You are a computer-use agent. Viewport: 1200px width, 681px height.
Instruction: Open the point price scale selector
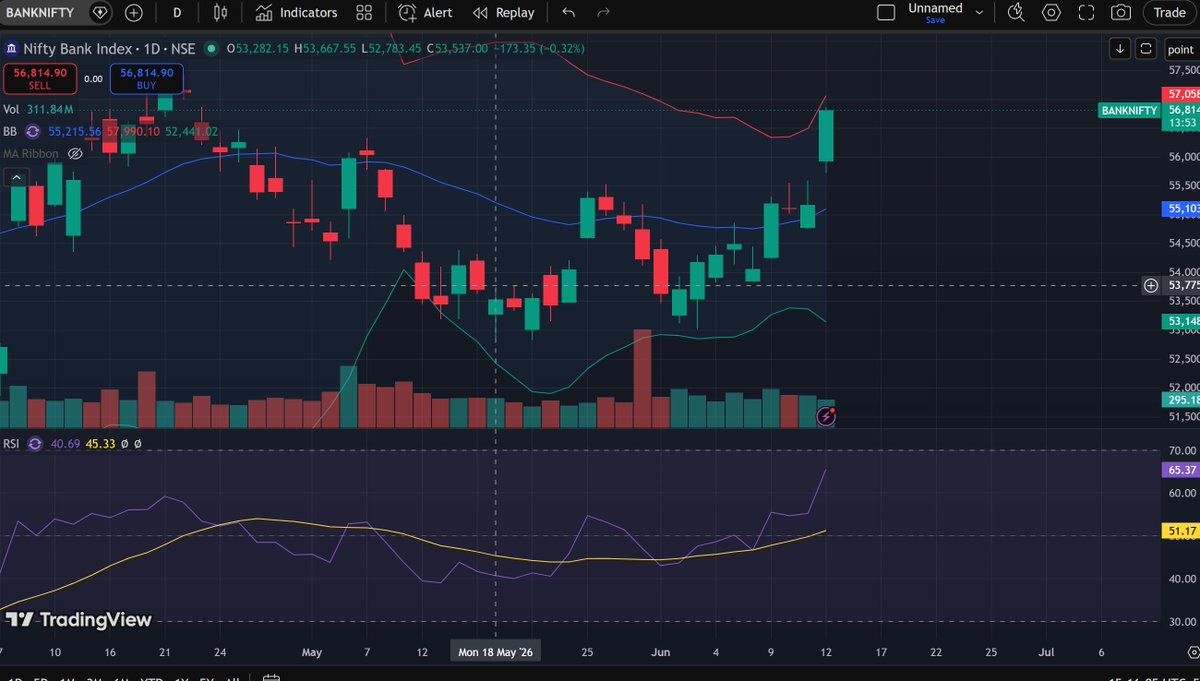(x=1181, y=48)
